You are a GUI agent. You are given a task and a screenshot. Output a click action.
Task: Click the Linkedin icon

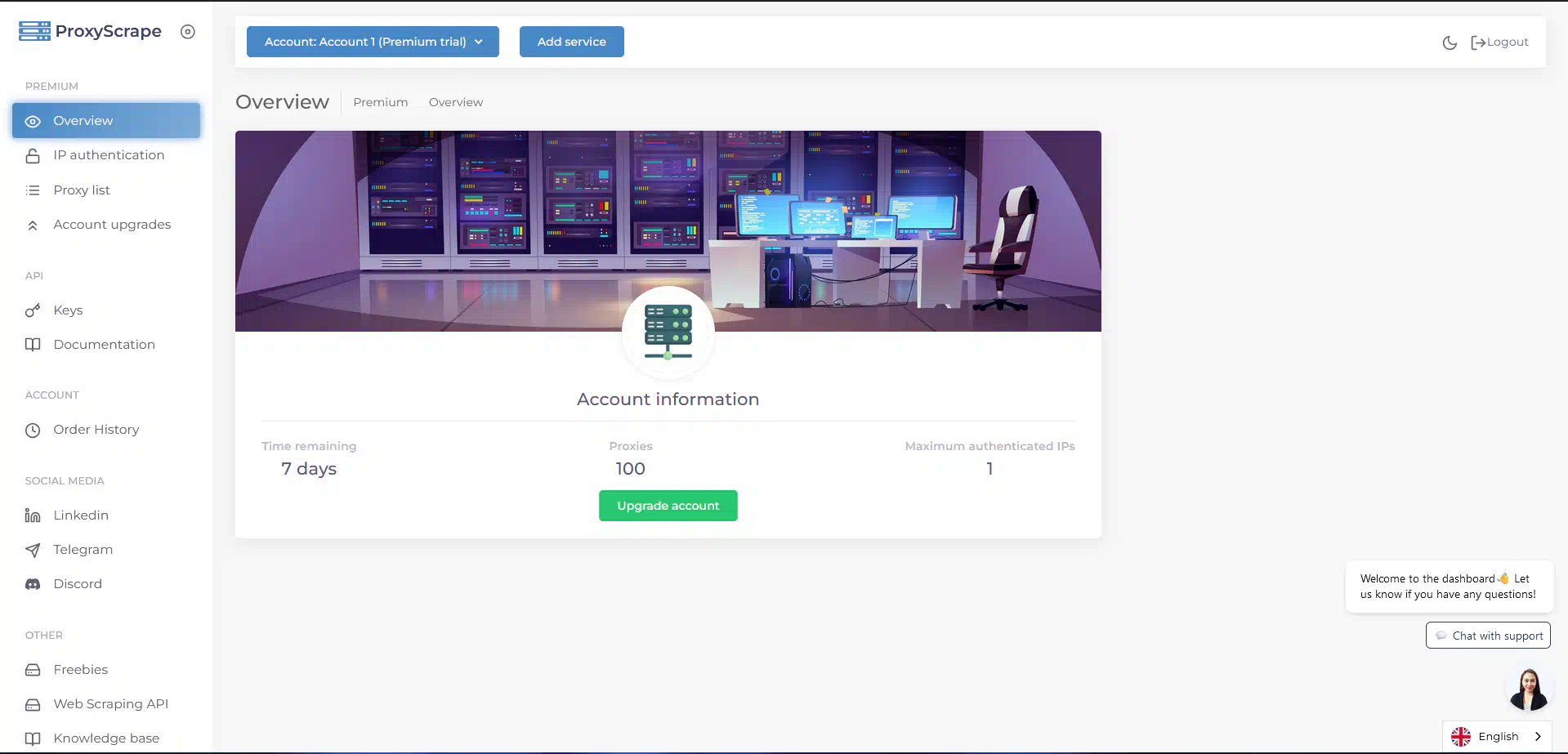point(33,515)
